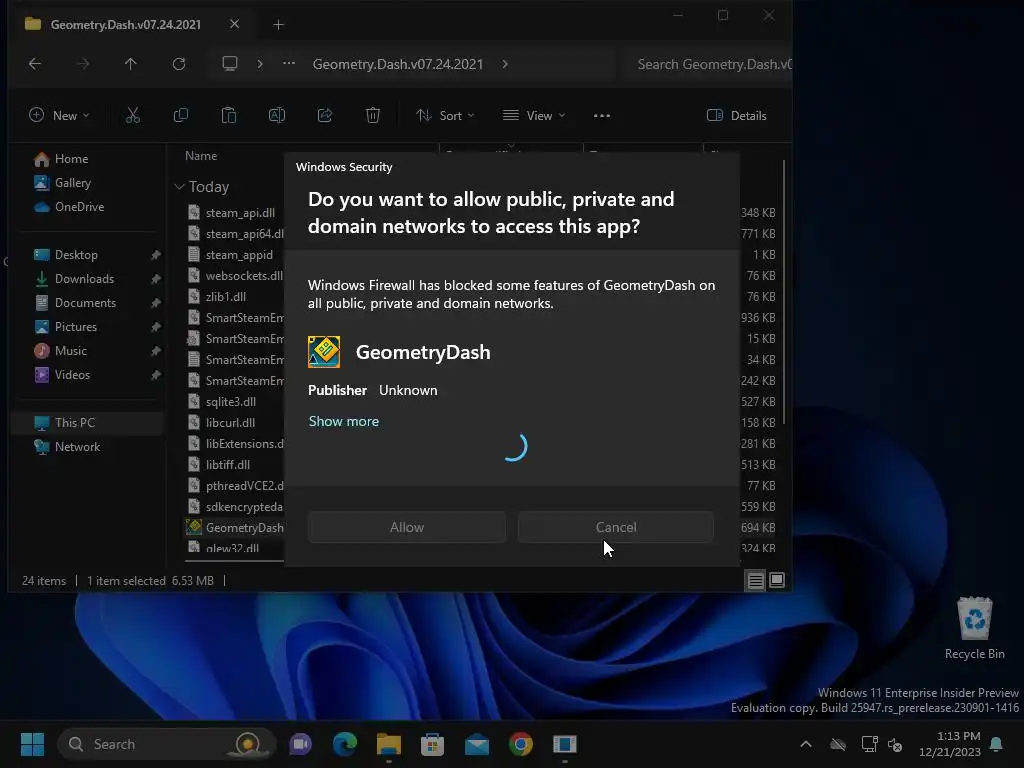Click the Share icon in toolbar
Image resolution: width=1024 pixels, height=768 pixels.
325,116
